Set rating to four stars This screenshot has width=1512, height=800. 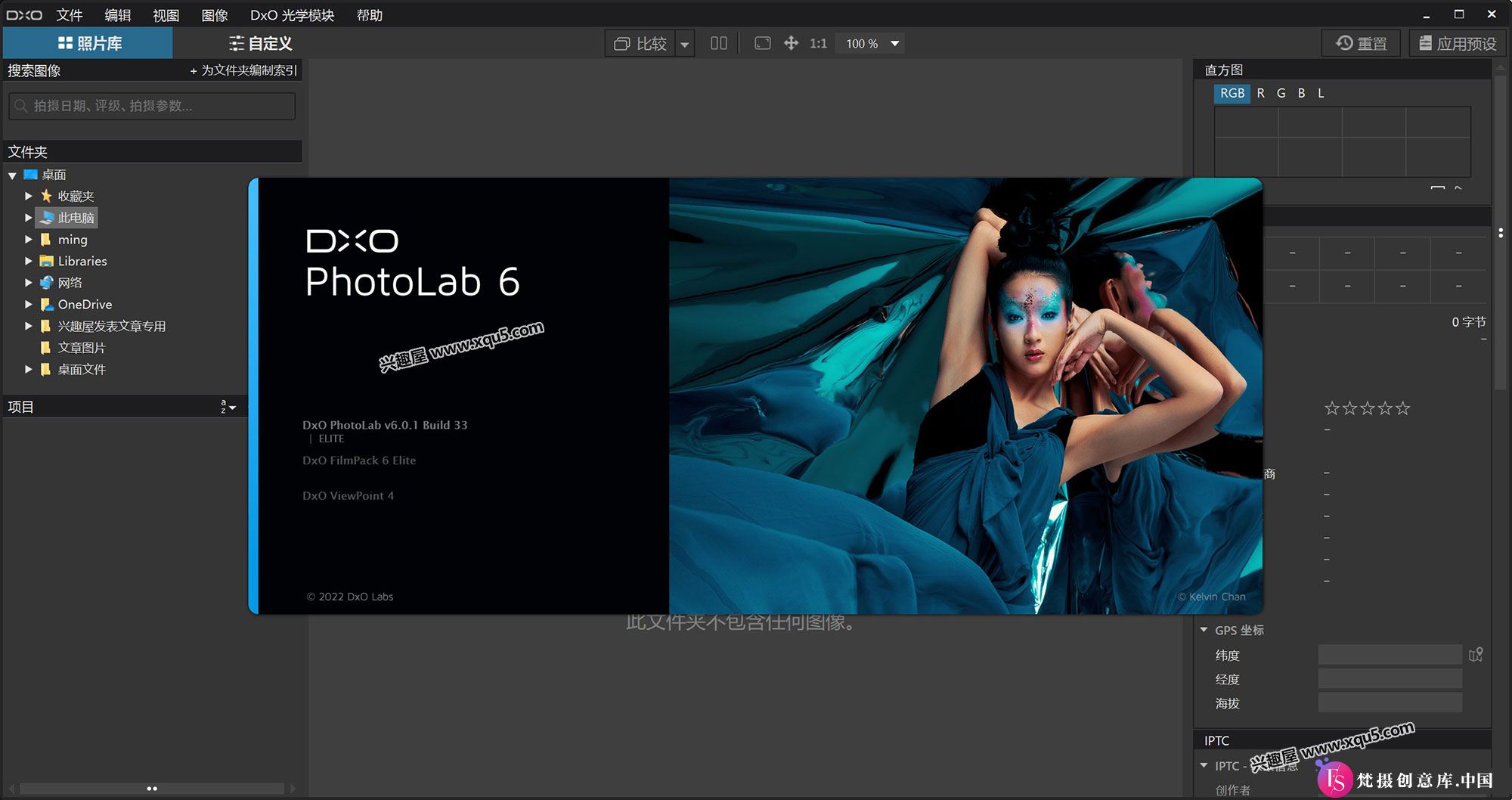point(1385,408)
